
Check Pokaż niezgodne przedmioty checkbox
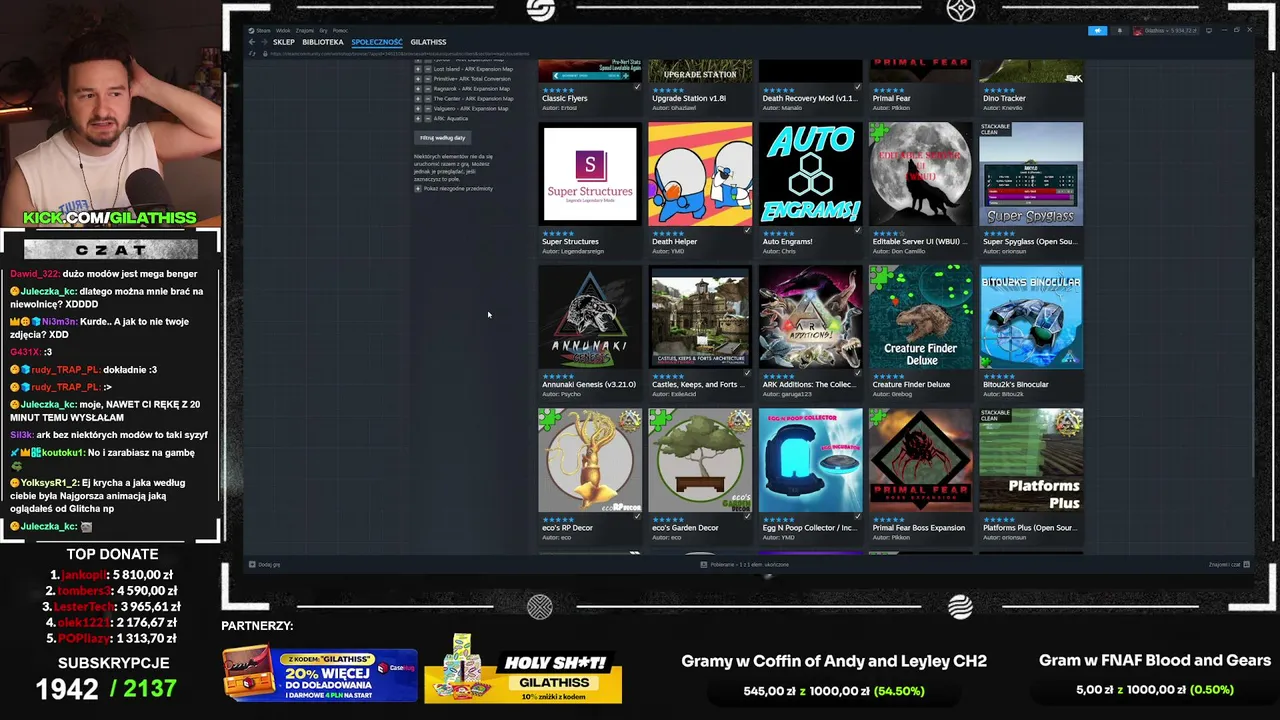point(418,188)
